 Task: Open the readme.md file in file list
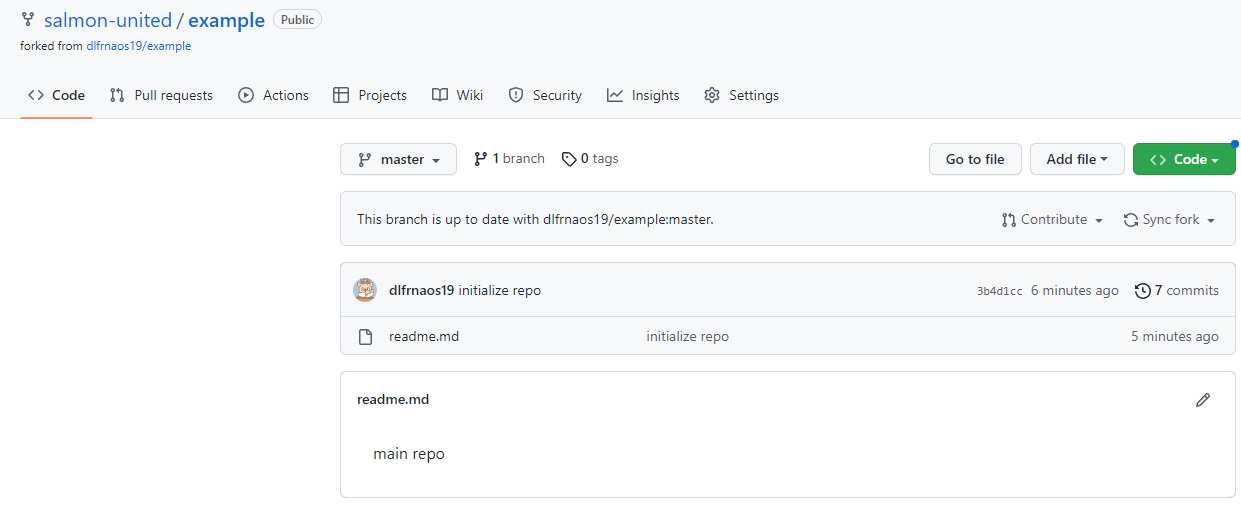pos(424,336)
